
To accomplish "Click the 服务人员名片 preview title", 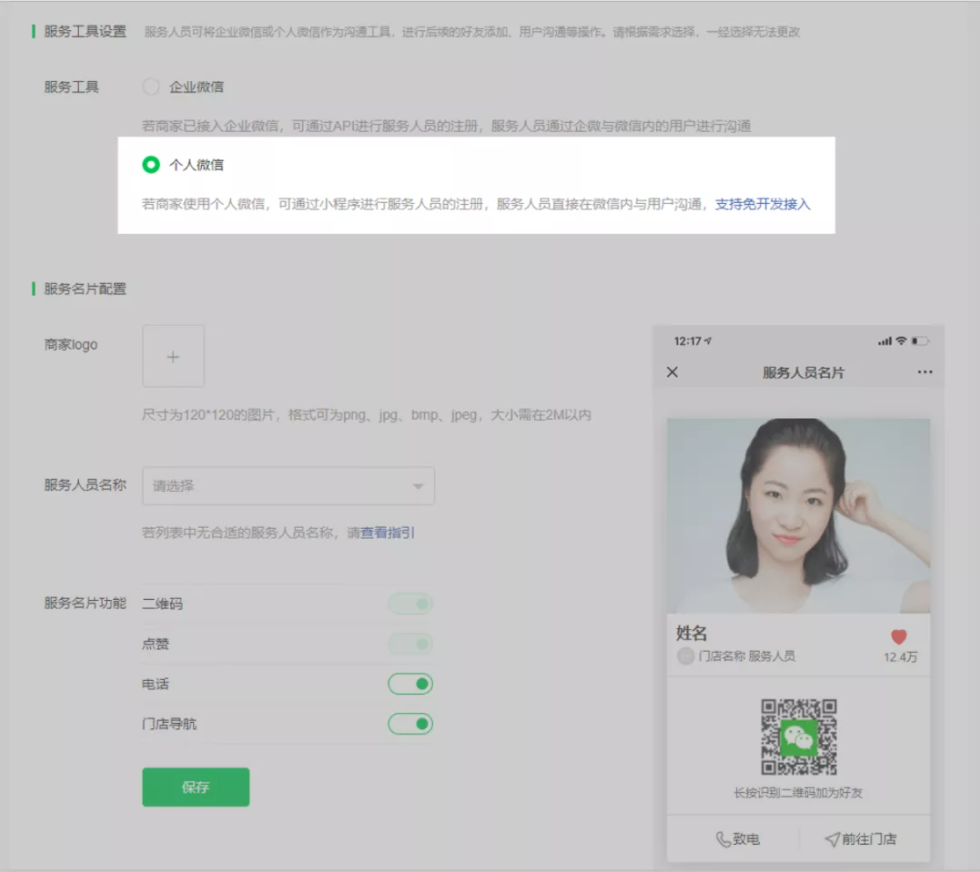I will (803, 373).
